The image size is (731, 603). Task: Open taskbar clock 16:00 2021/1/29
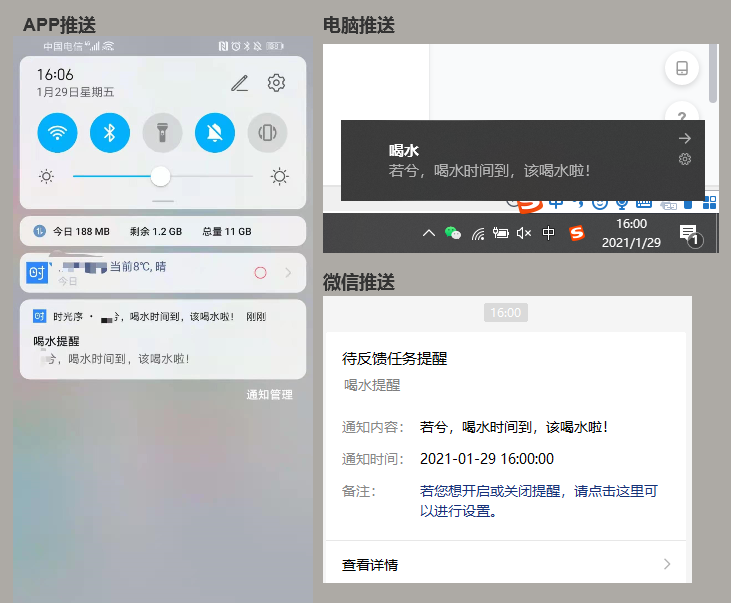pos(631,233)
